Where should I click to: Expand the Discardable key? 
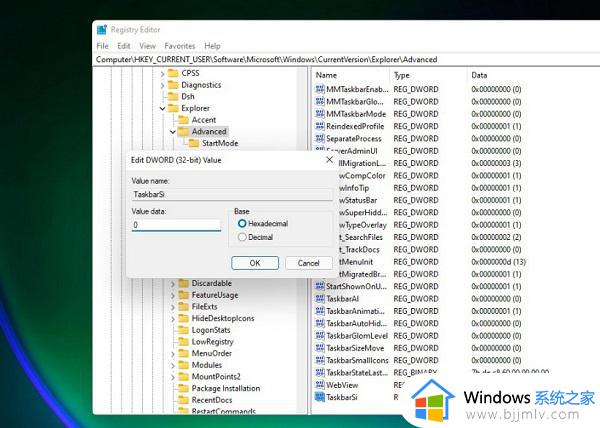(x=173, y=284)
